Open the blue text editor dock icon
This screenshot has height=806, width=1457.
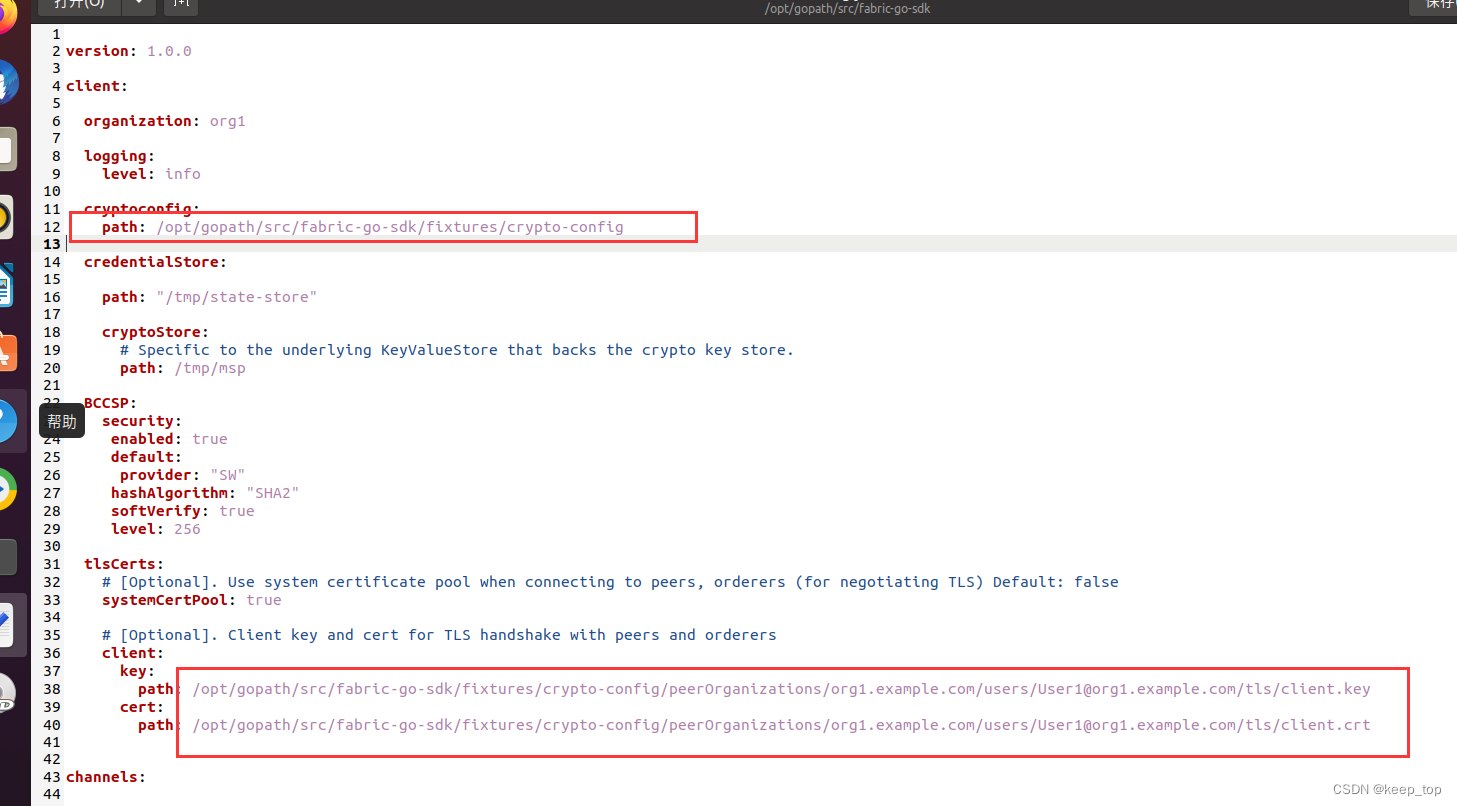click(13, 623)
